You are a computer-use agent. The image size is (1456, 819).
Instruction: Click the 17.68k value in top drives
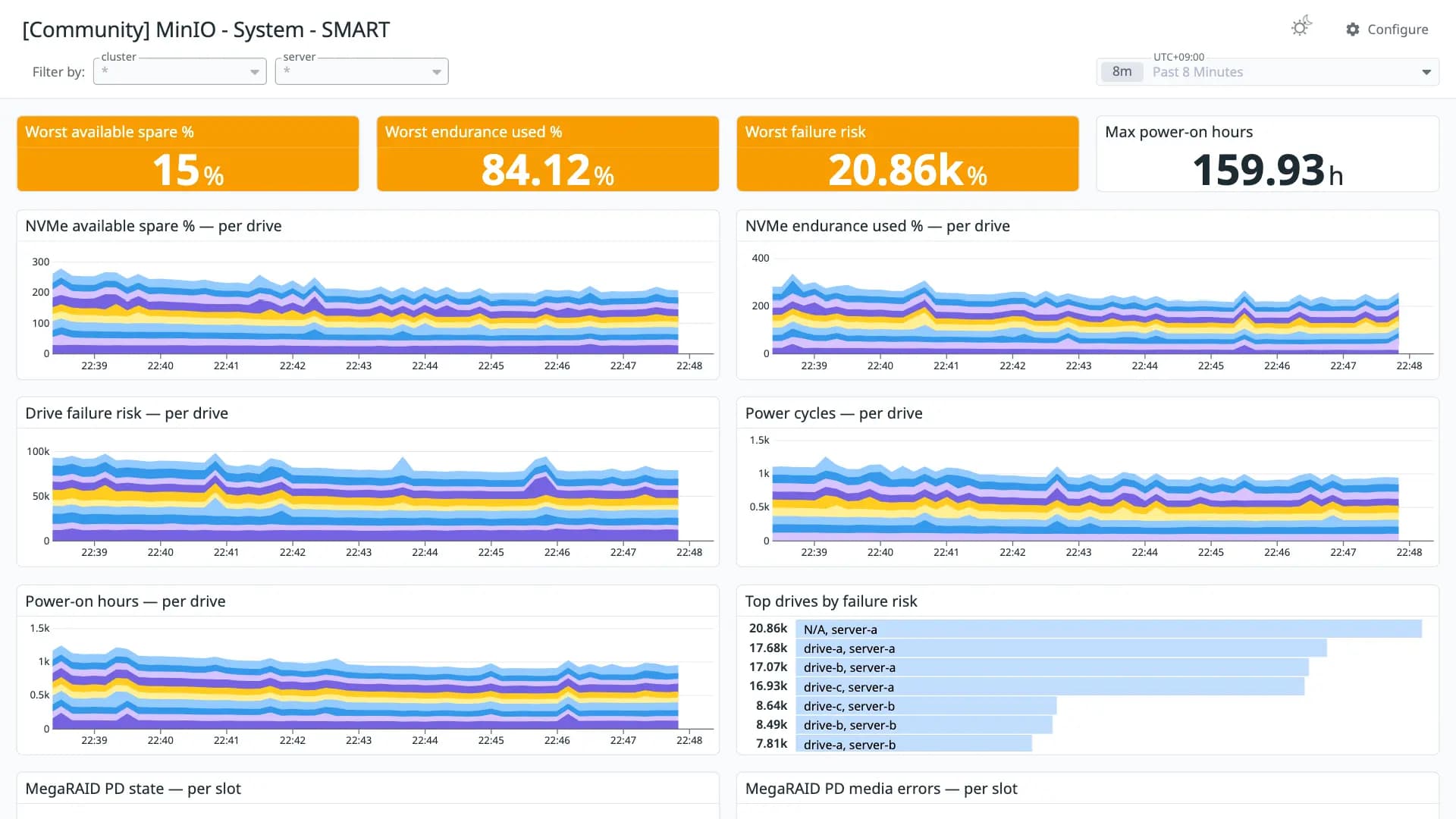click(768, 648)
